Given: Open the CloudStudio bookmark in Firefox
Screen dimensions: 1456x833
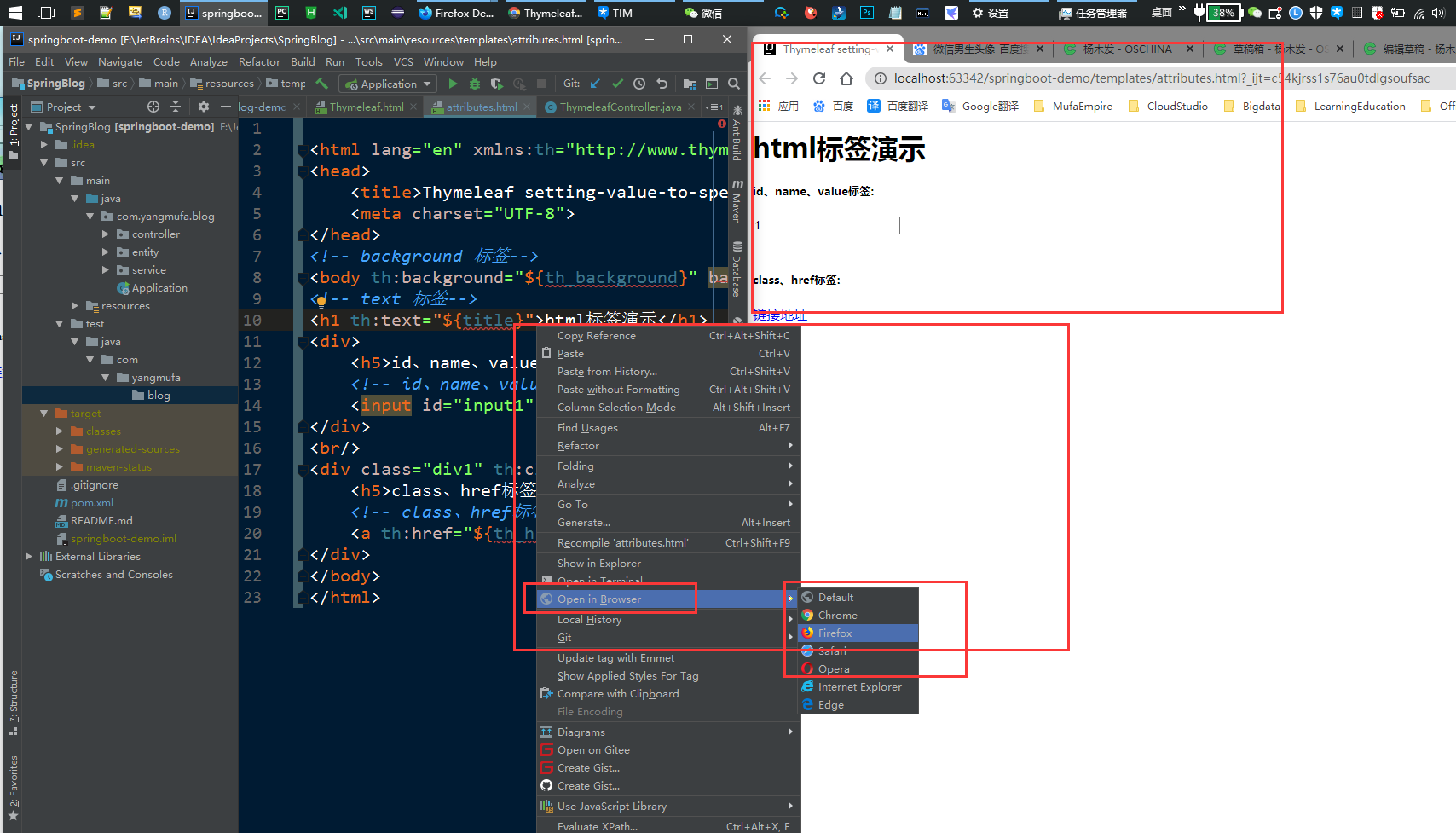Looking at the screenshot, I should (x=1167, y=106).
